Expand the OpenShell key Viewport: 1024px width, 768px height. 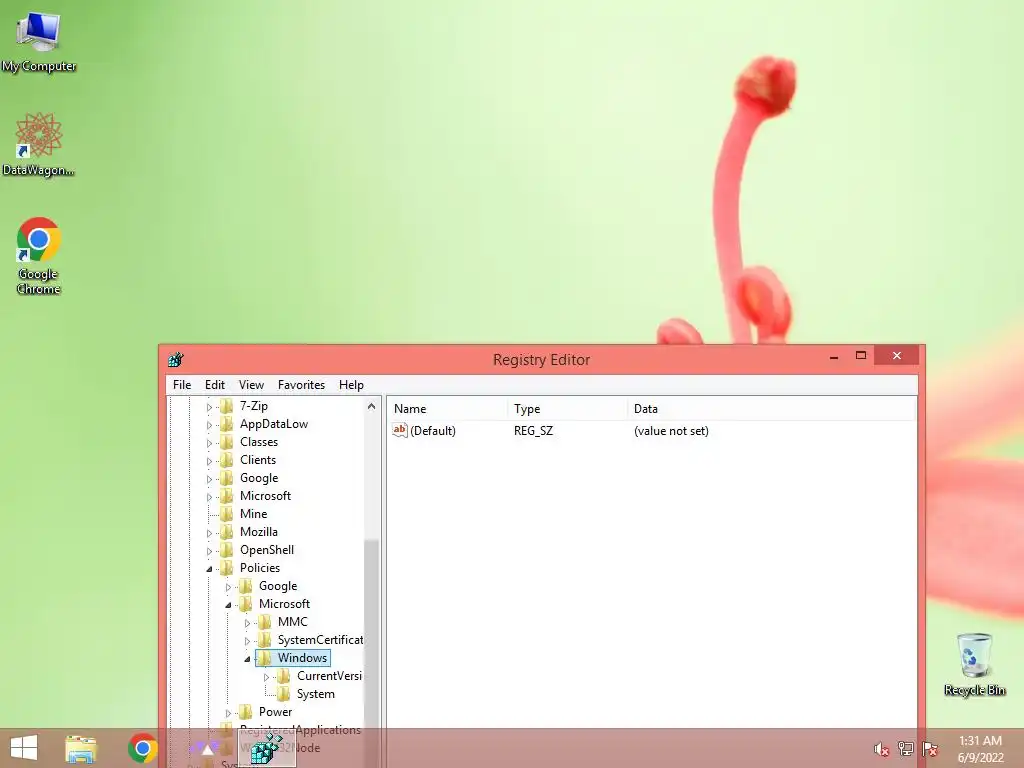pos(209,551)
